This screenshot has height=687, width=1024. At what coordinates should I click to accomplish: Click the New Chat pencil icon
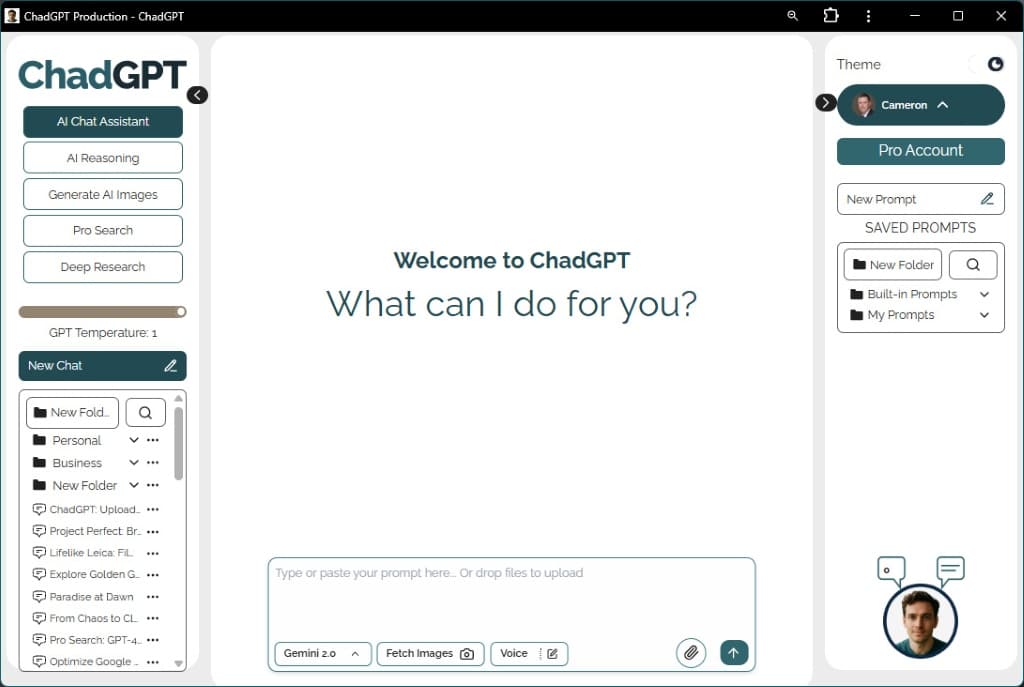tap(170, 366)
